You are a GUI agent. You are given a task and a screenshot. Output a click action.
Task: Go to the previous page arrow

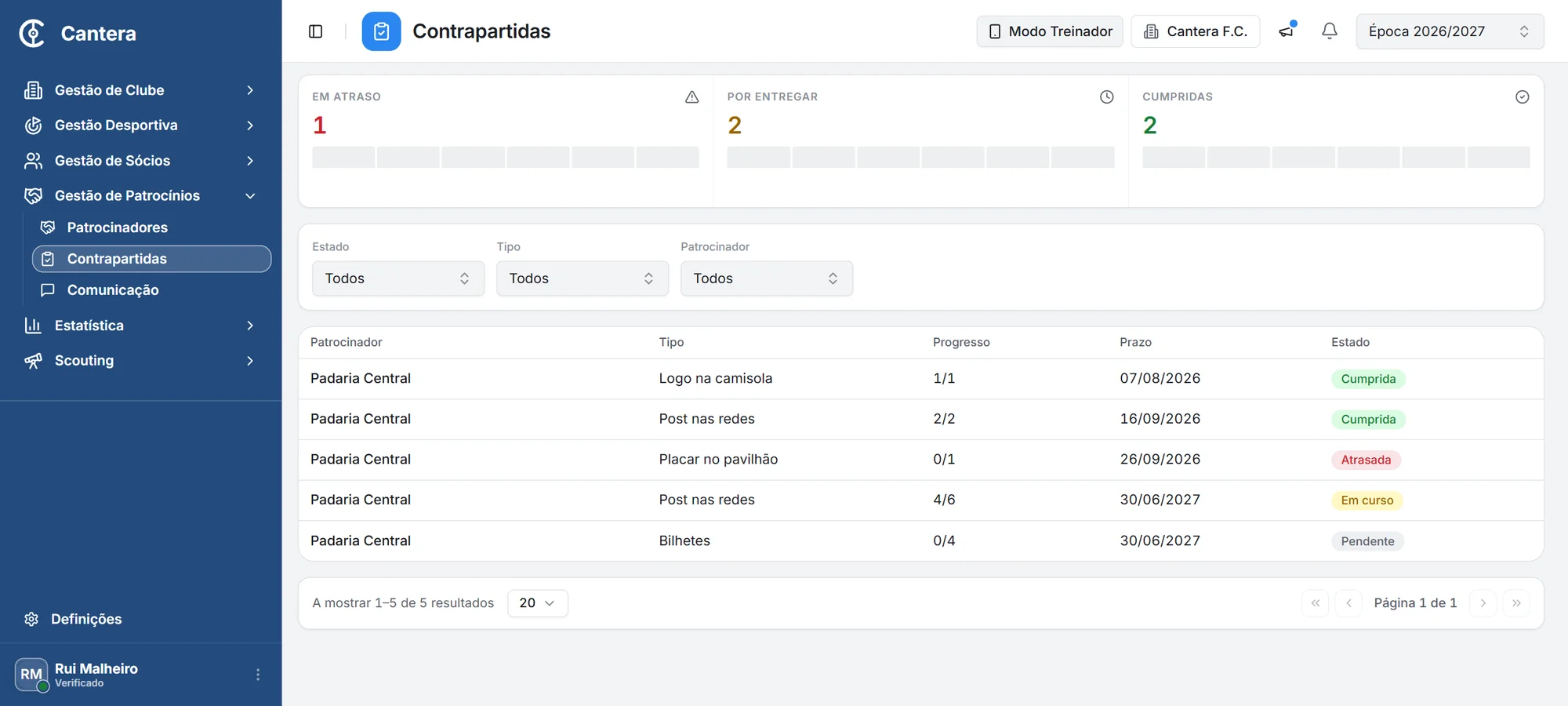point(1348,603)
